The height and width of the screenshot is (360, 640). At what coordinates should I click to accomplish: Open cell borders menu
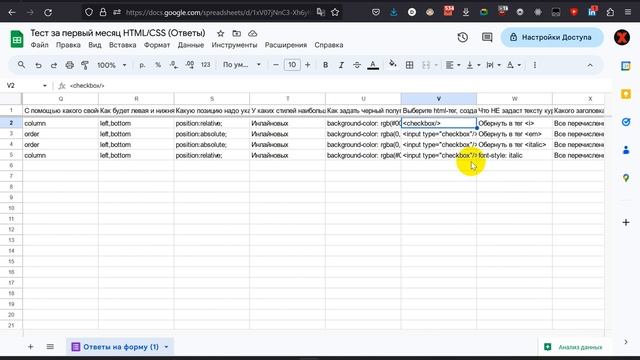tap(409, 65)
